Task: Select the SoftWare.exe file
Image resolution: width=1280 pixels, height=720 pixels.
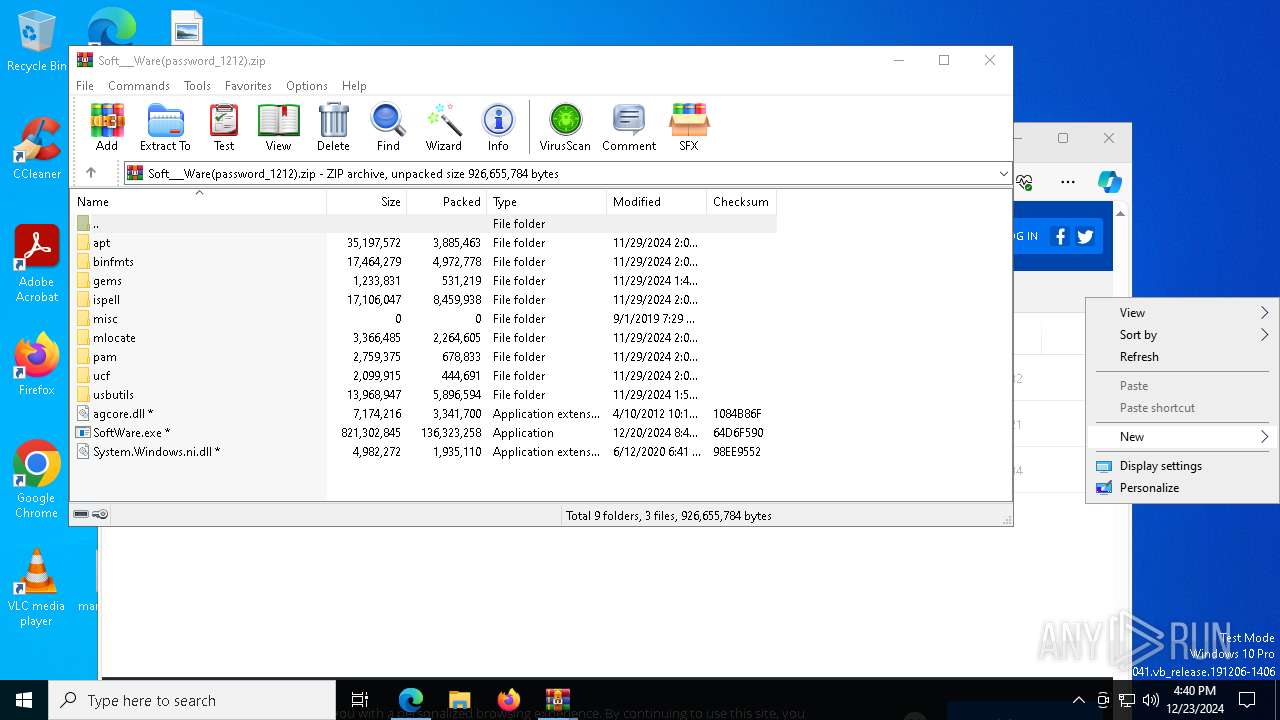Action: click(424, 433)
